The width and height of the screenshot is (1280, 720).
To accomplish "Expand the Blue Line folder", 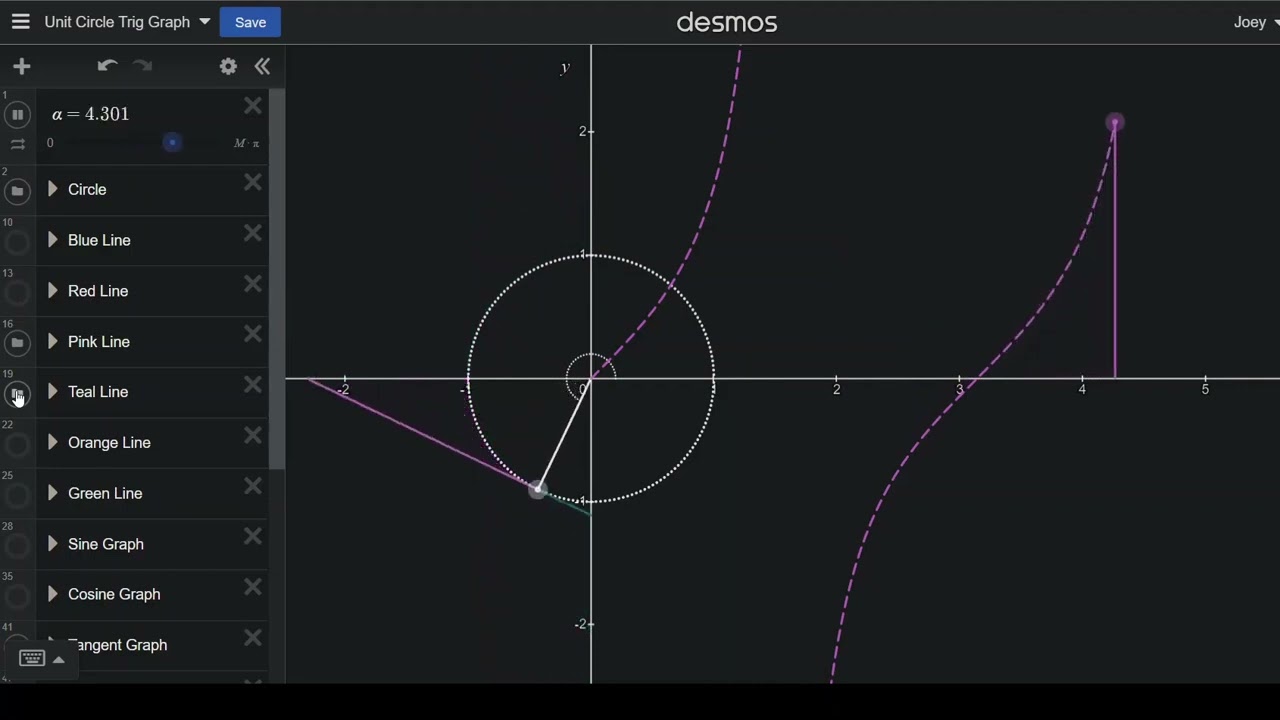I will pos(53,240).
